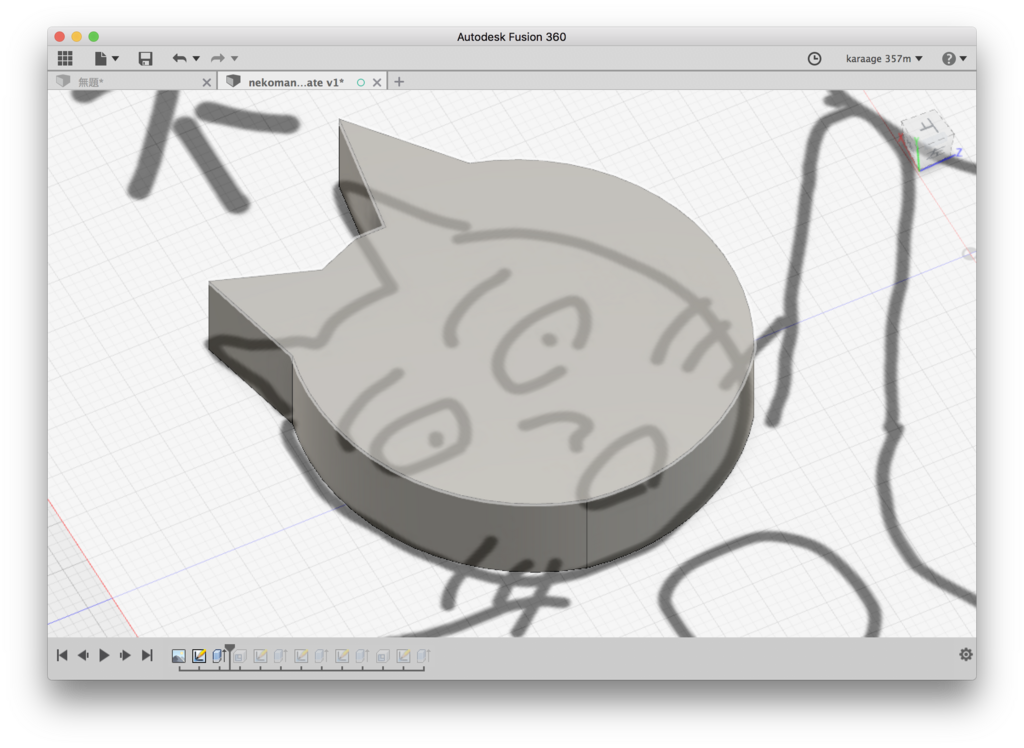Open the timeline settings gear
The width and height of the screenshot is (1024, 748).
[x=965, y=654]
